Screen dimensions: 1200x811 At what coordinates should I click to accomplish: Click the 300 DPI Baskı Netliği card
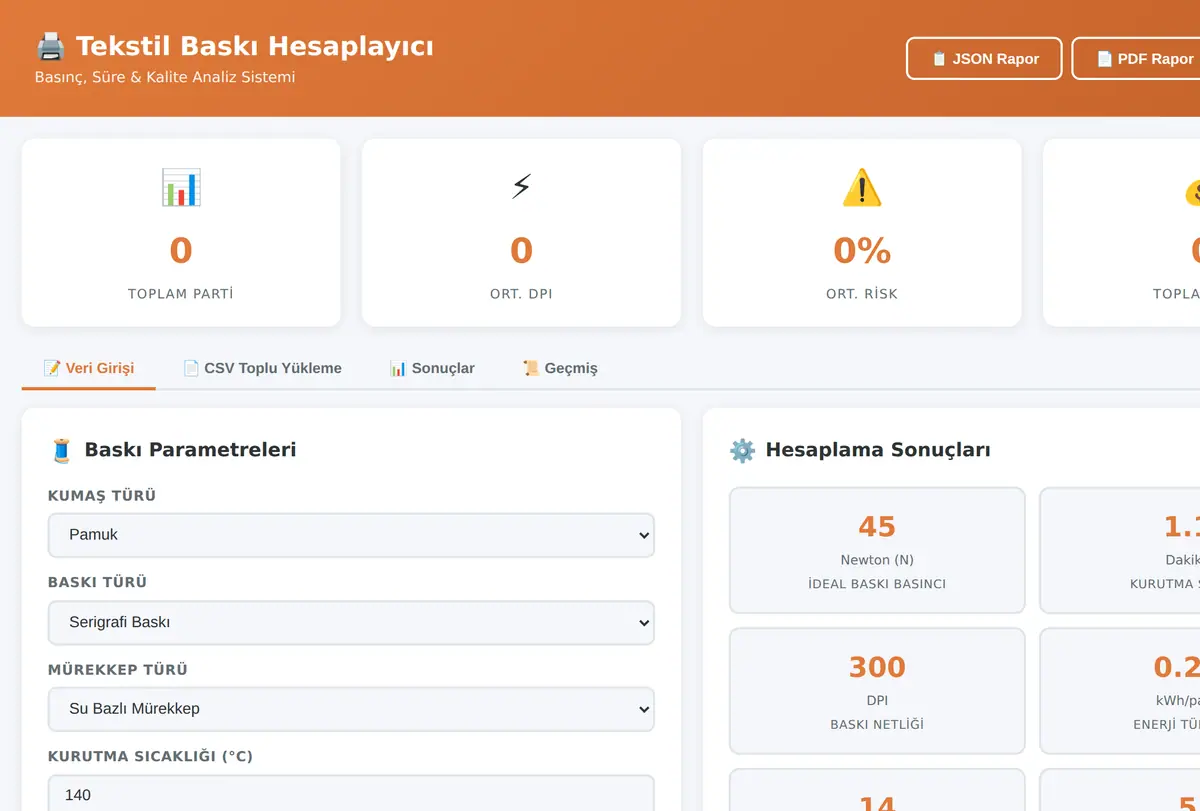pyautogui.click(x=877, y=691)
